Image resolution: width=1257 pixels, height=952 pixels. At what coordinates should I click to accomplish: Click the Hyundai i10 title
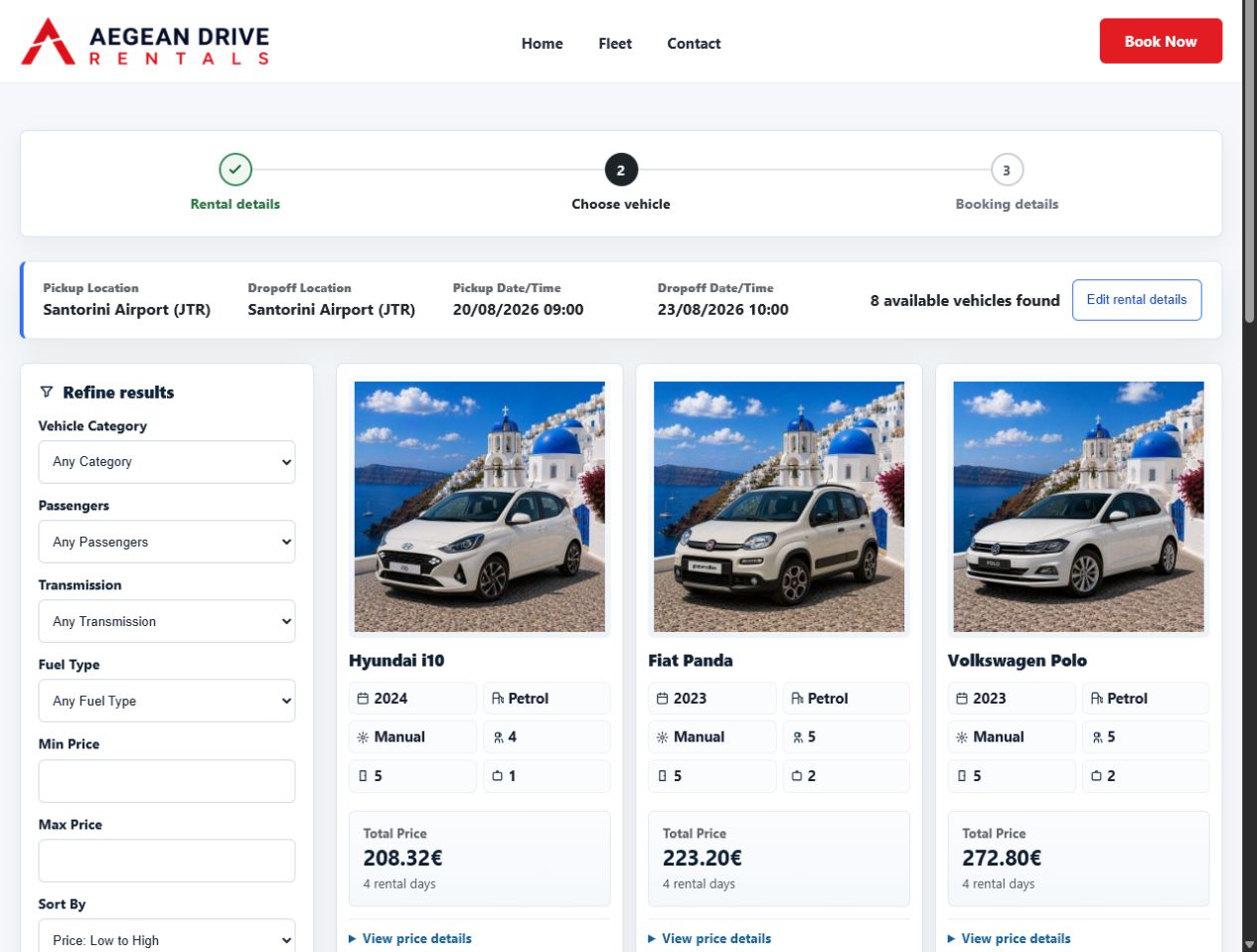[396, 661]
